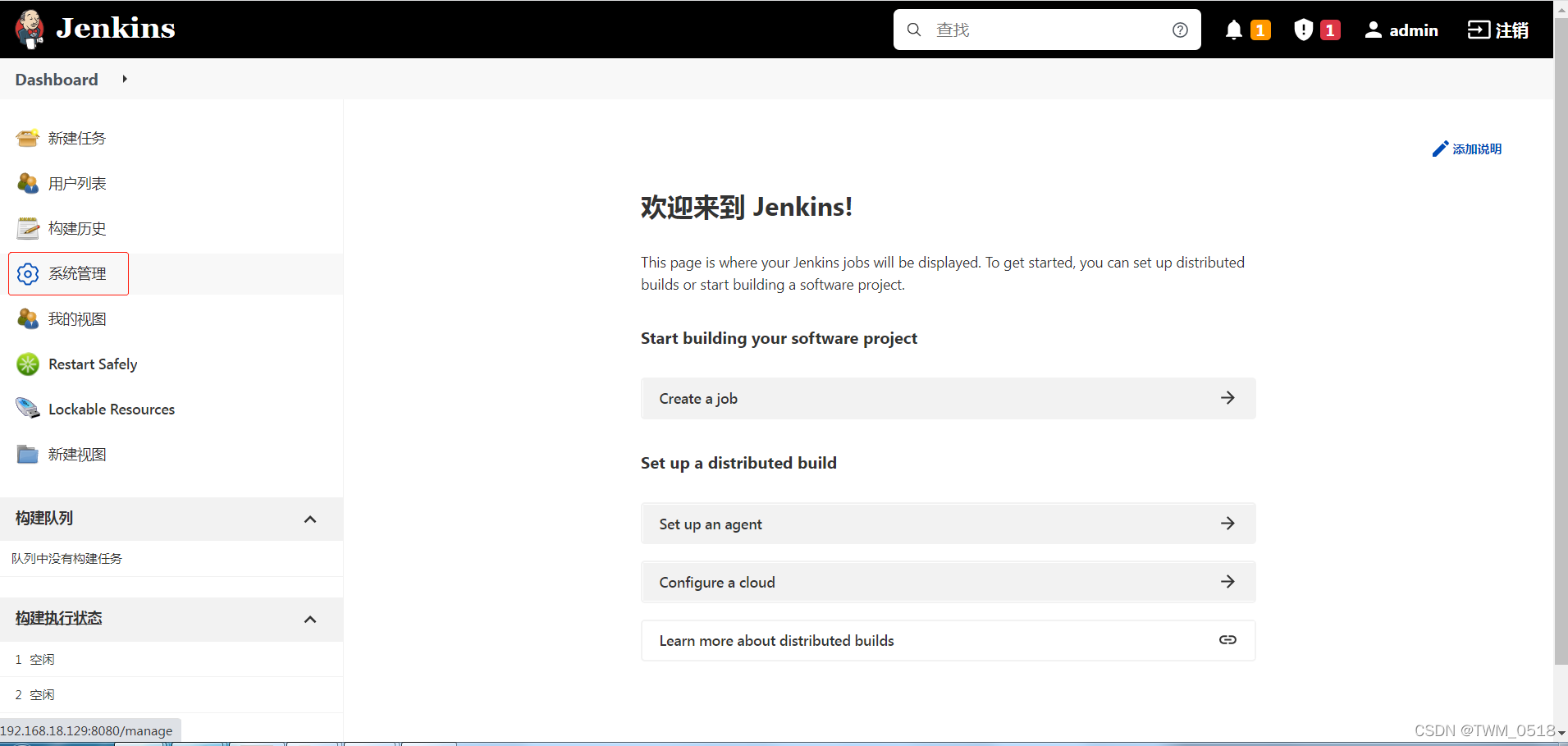Click 队列中没有构建任务 text
Viewport: 1568px width, 746px height.
[x=66, y=558]
